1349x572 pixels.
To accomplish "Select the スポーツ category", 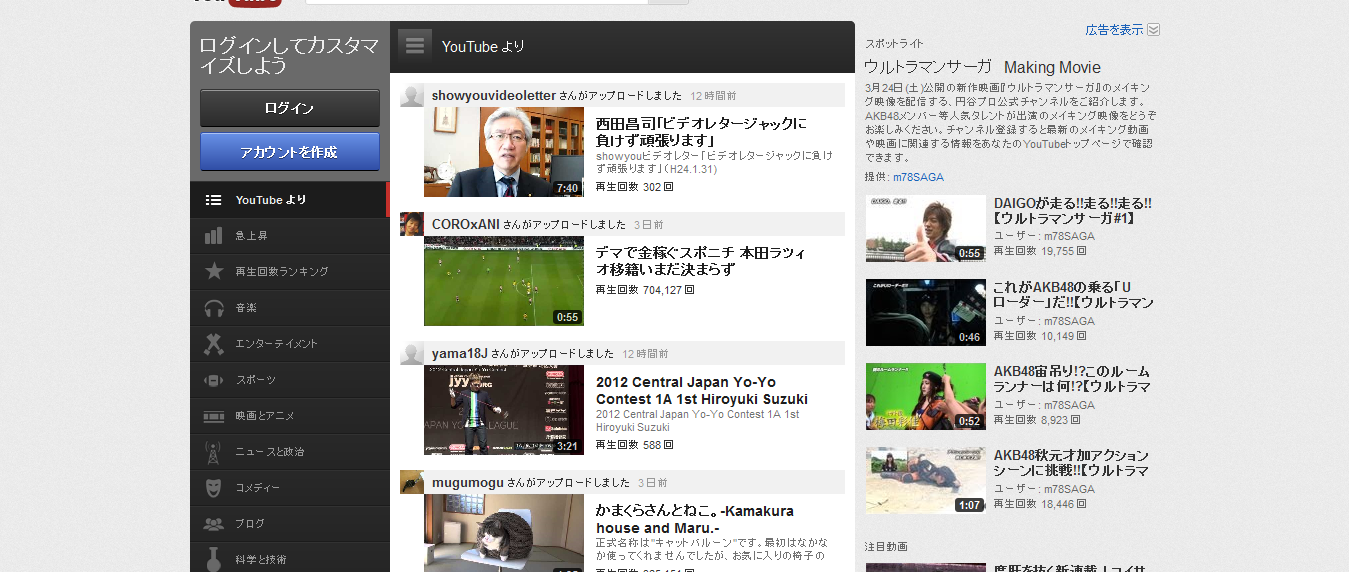I will click(x=290, y=380).
